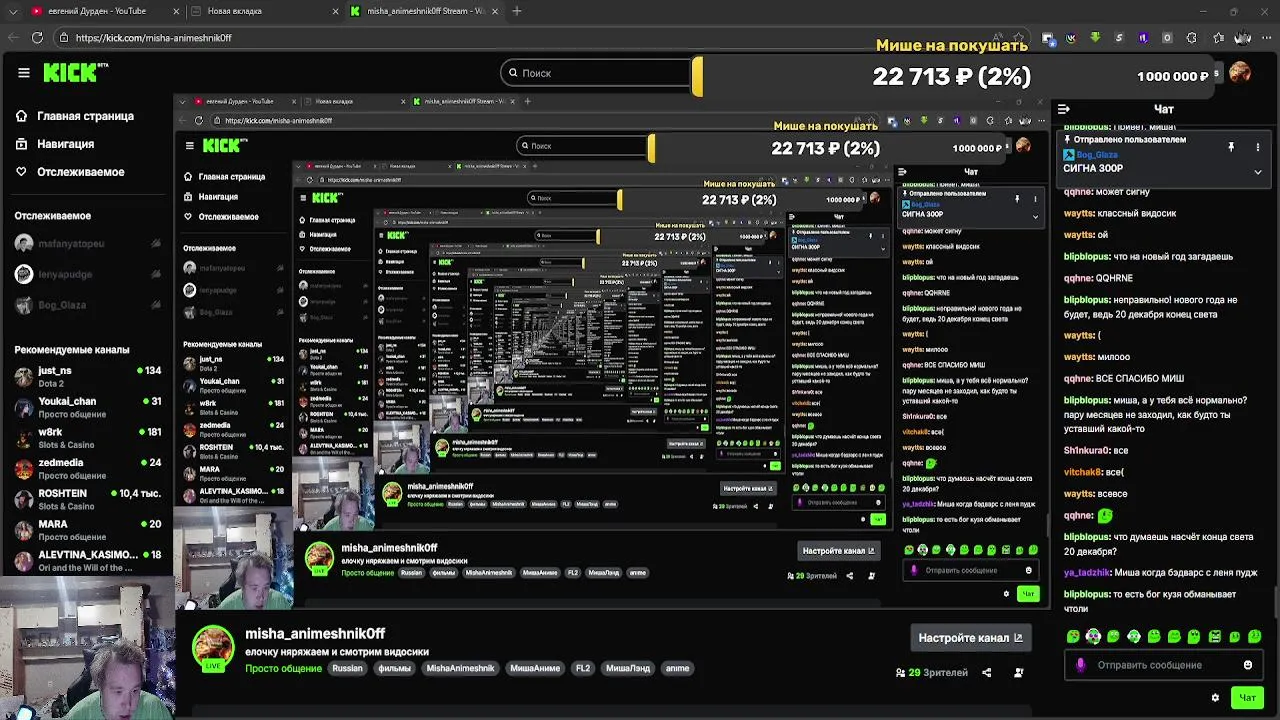Click the person icon right of the share icon
Screen dimensions: 1280x720
tap(1019, 673)
